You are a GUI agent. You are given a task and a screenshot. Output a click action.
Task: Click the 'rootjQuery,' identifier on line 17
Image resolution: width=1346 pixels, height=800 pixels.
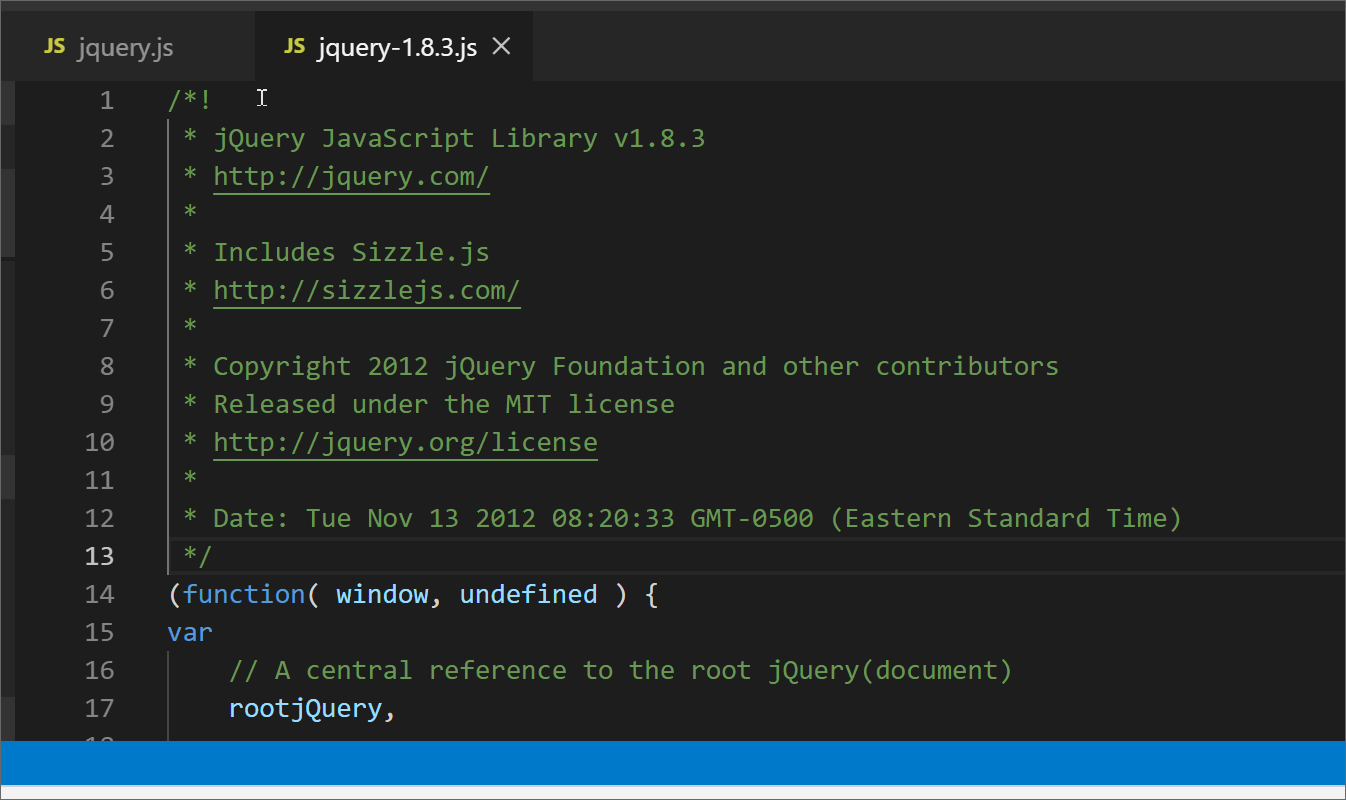click(x=313, y=708)
